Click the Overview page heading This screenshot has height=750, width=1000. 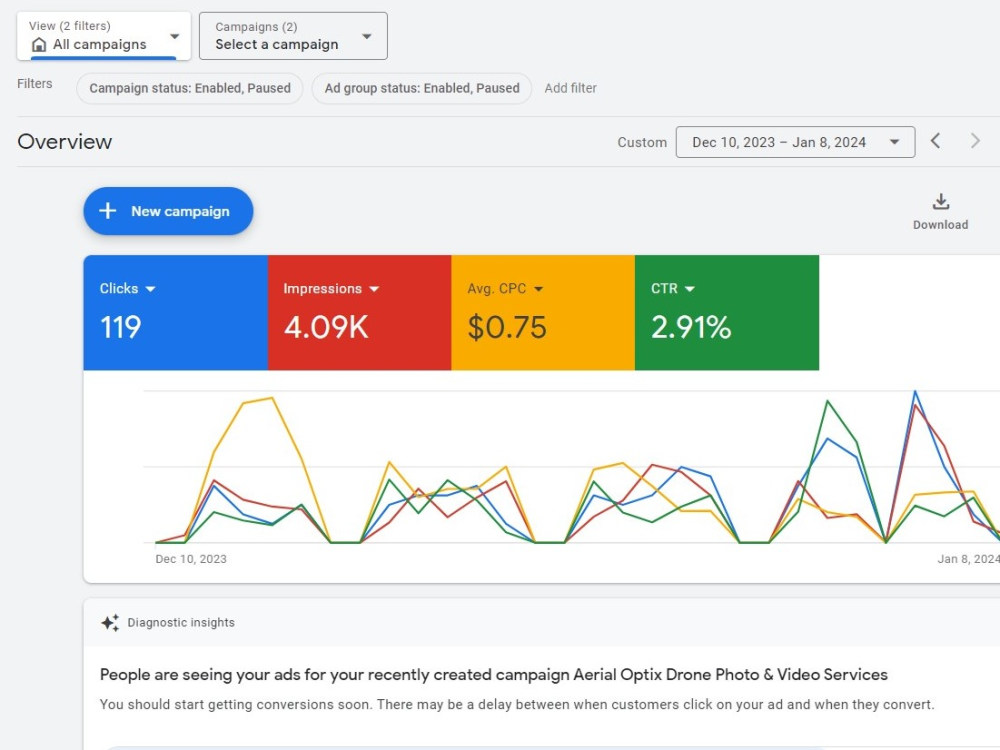click(64, 142)
